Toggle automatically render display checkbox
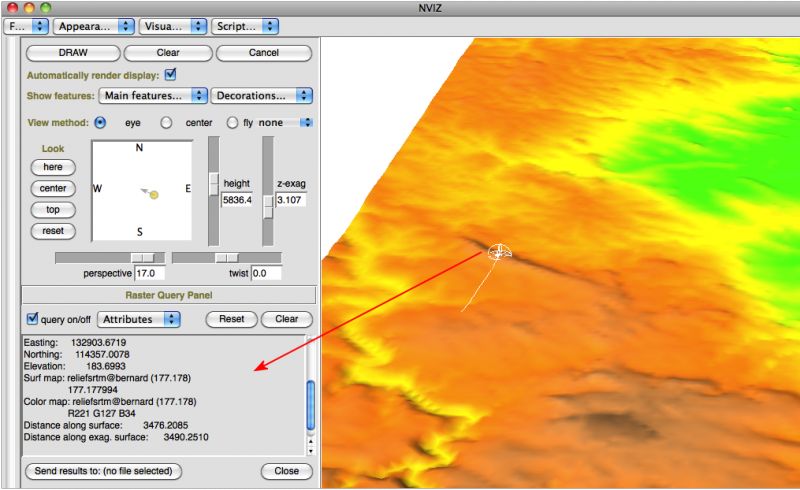Image resolution: width=800 pixels, height=490 pixels. (170, 74)
